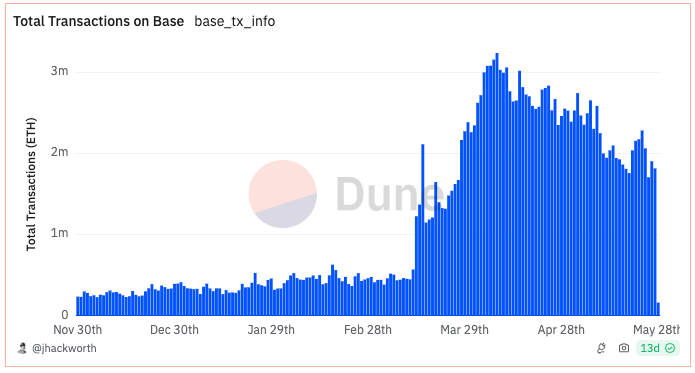This screenshot has width=695, height=373.
Task: Open the @jhackworth profile link
Action: 64,348
